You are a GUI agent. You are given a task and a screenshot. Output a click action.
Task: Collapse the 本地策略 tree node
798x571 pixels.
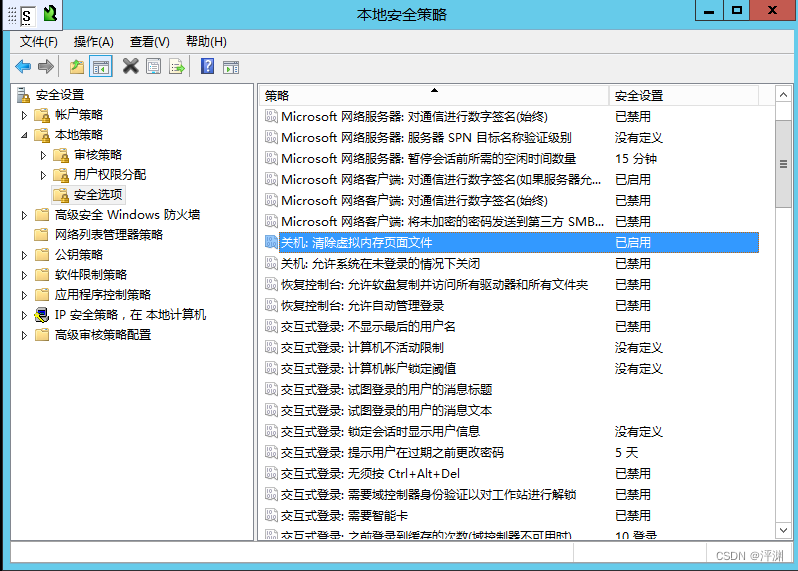(24, 135)
